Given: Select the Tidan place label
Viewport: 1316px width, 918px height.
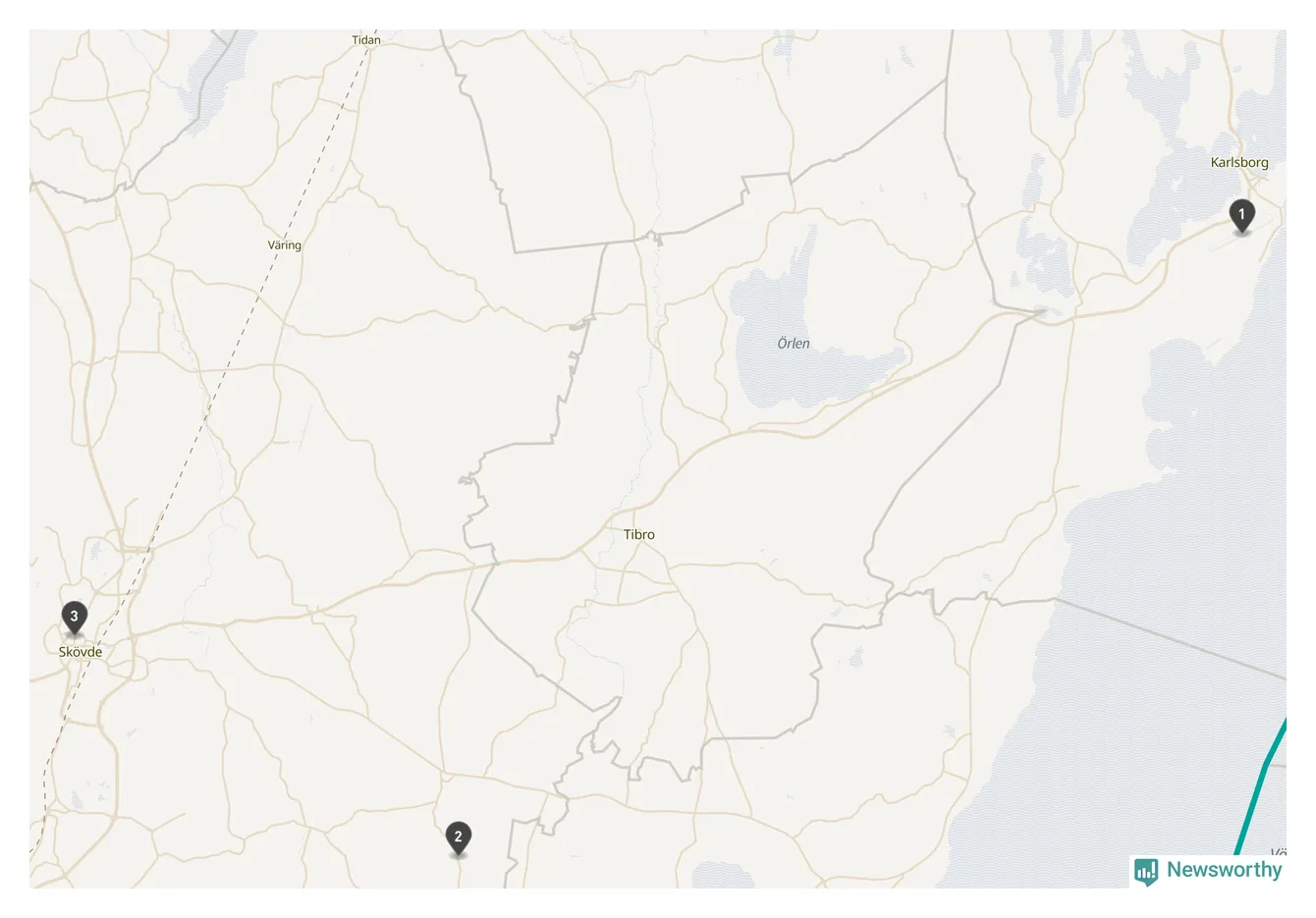Looking at the screenshot, I should click(366, 40).
